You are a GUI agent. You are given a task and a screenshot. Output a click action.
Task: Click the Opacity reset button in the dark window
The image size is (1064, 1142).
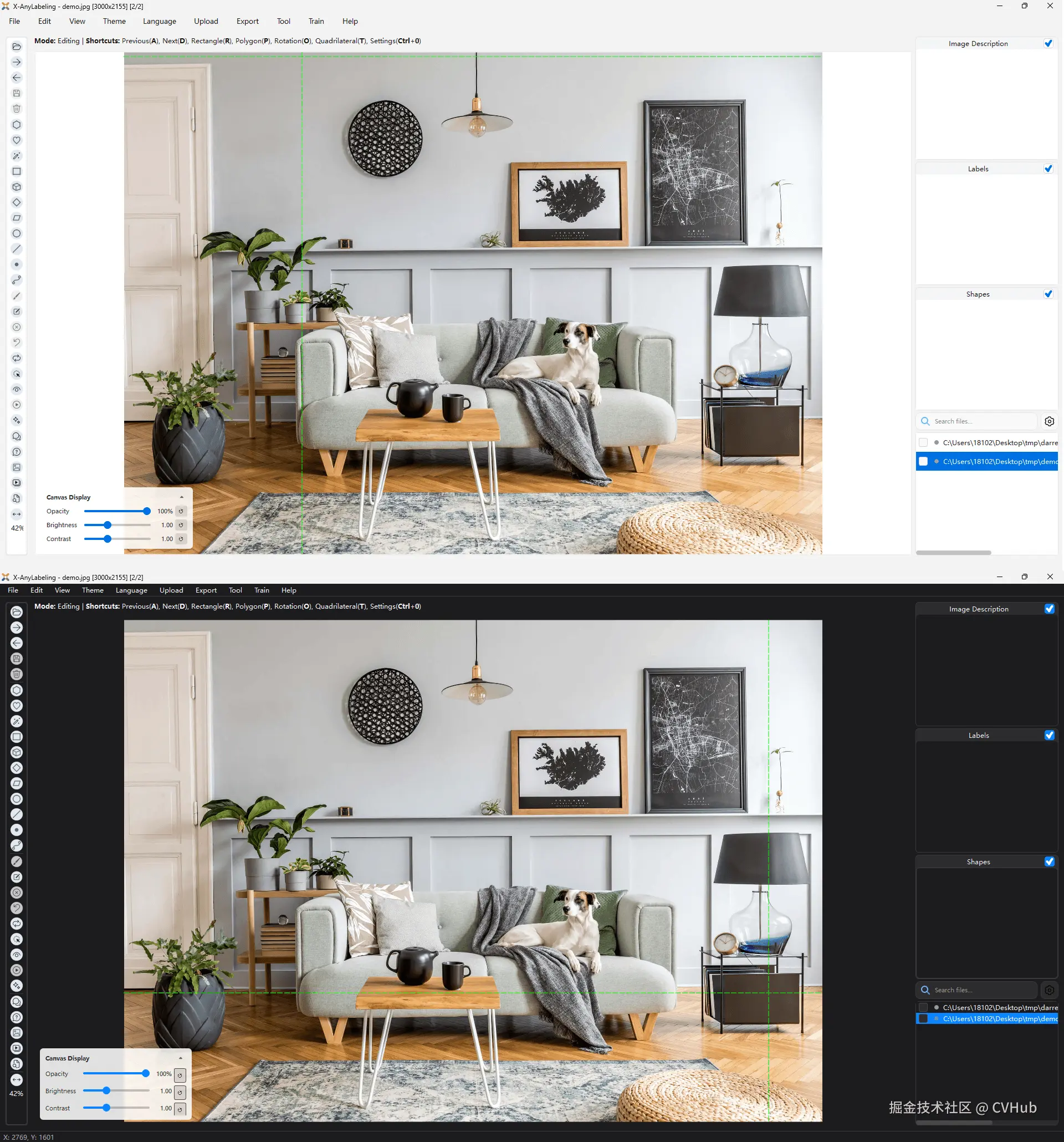(180, 1074)
